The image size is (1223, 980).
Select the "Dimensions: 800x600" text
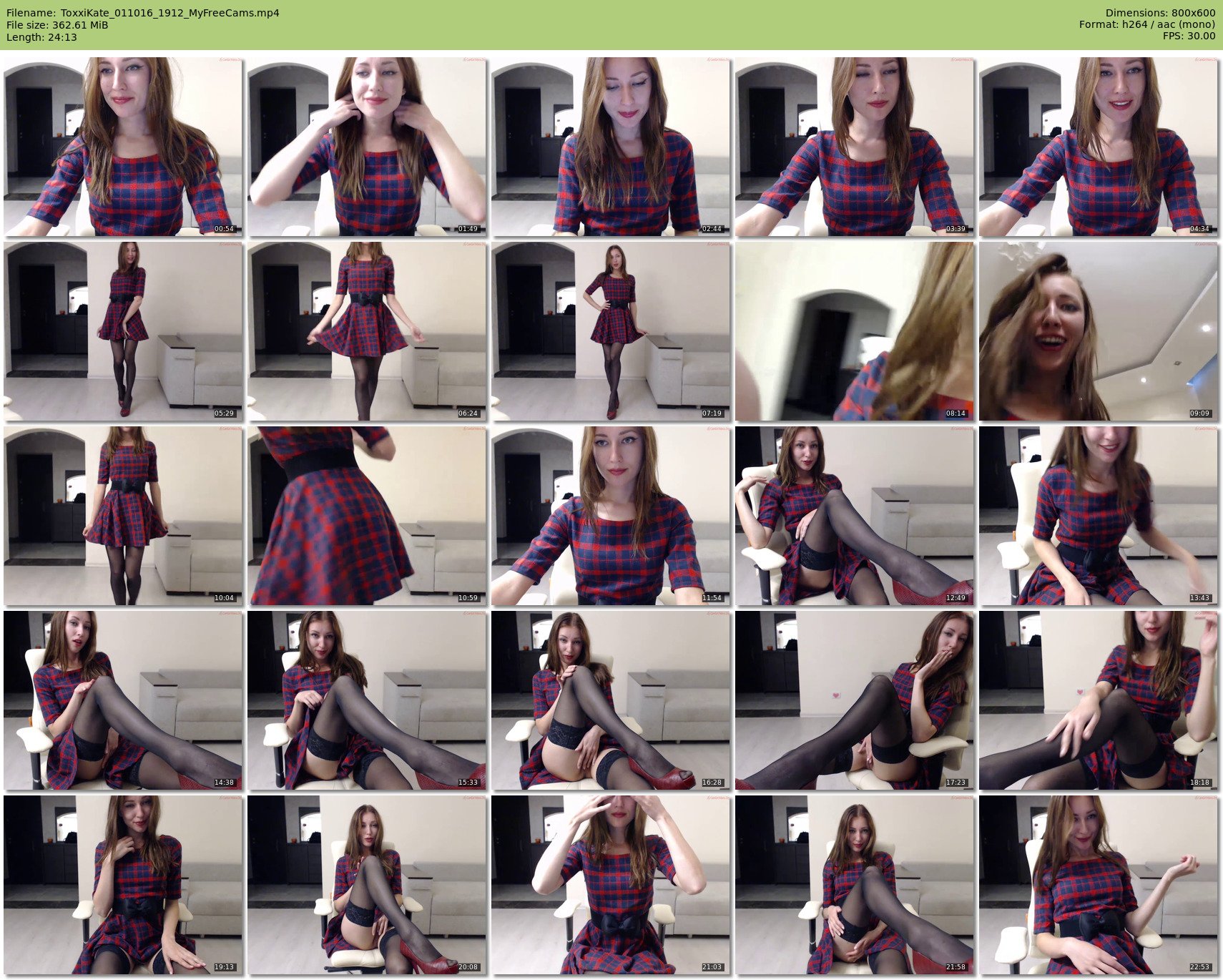1160,13
